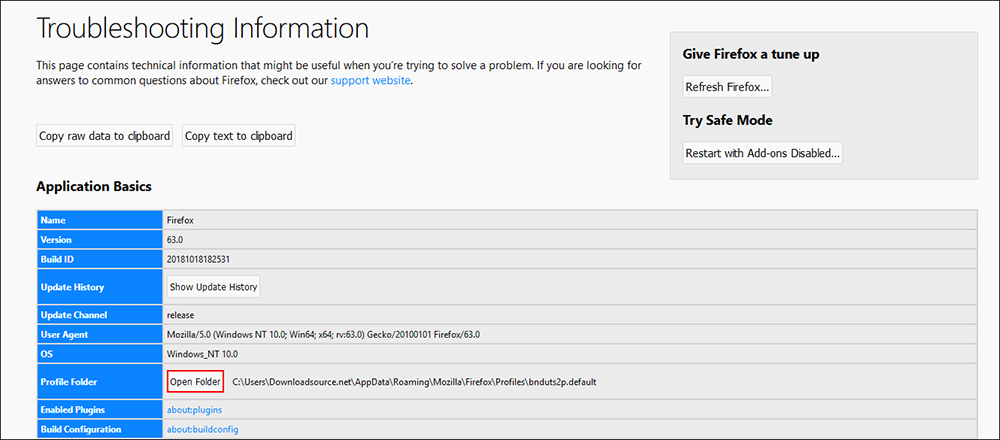Click the Refresh Firefox button

pos(727,87)
